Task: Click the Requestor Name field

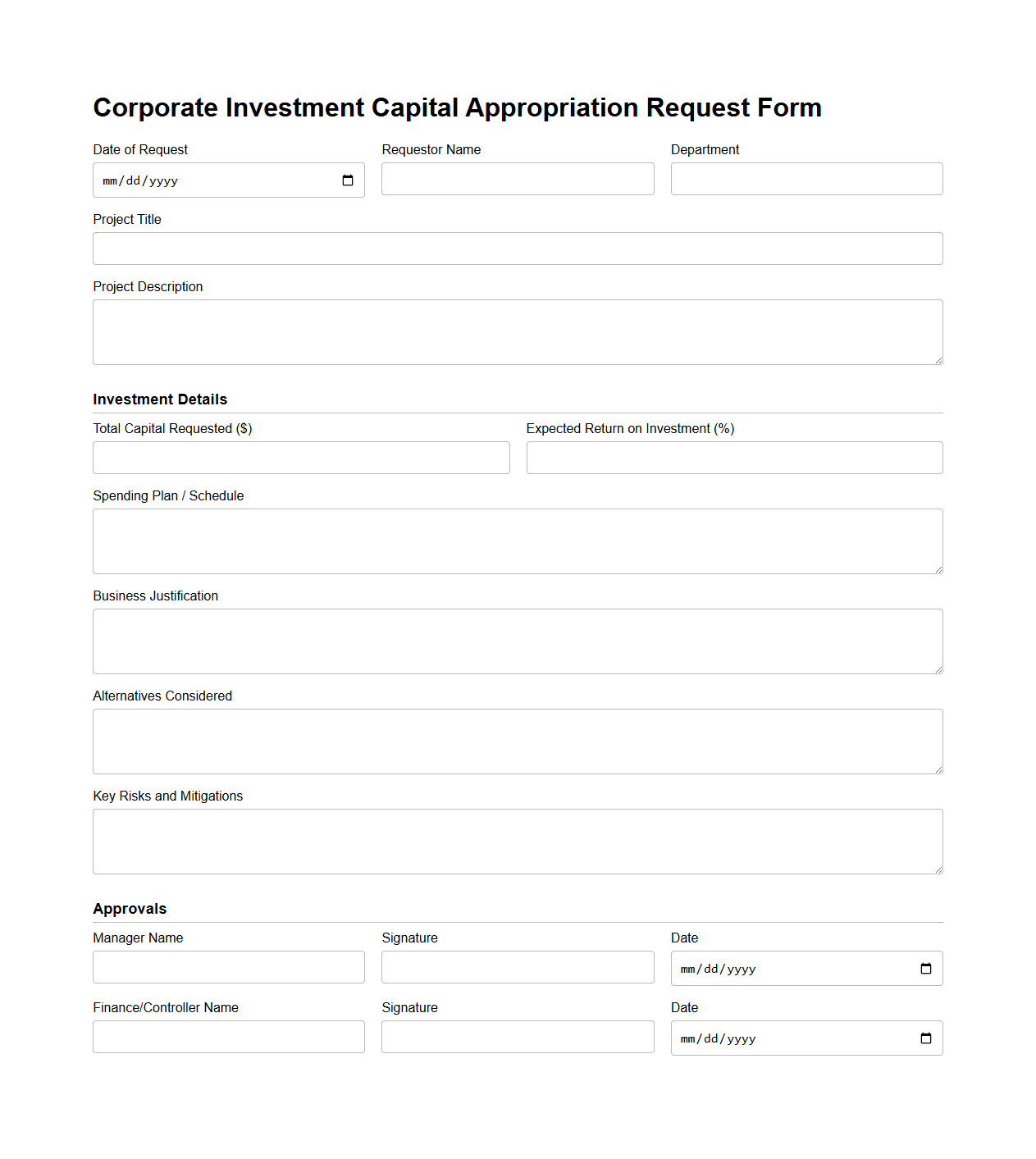Action: [x=518, y=179]
